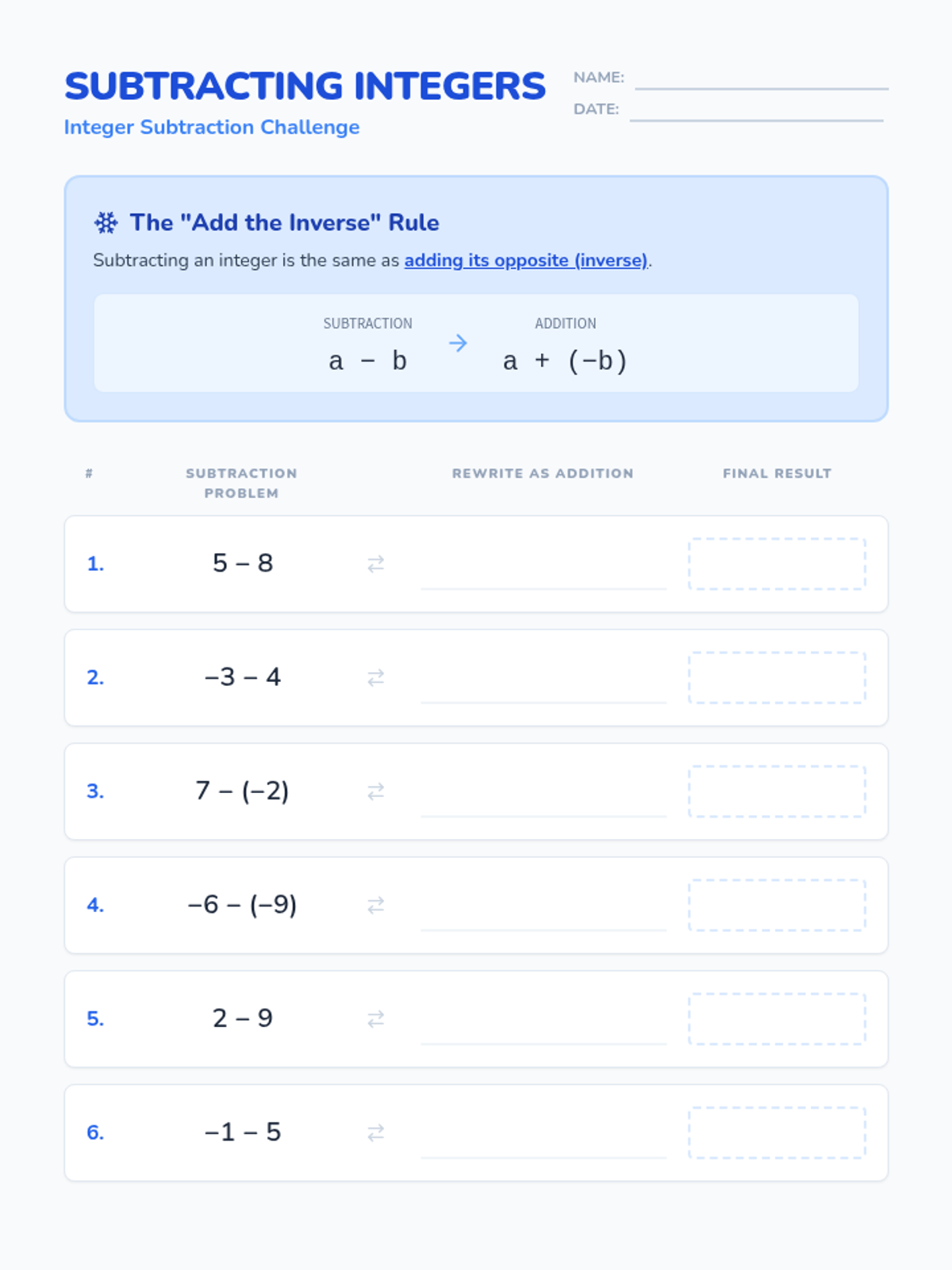
Task: Click the blue arrow between subtraction and addition
Action: (458, 343)
